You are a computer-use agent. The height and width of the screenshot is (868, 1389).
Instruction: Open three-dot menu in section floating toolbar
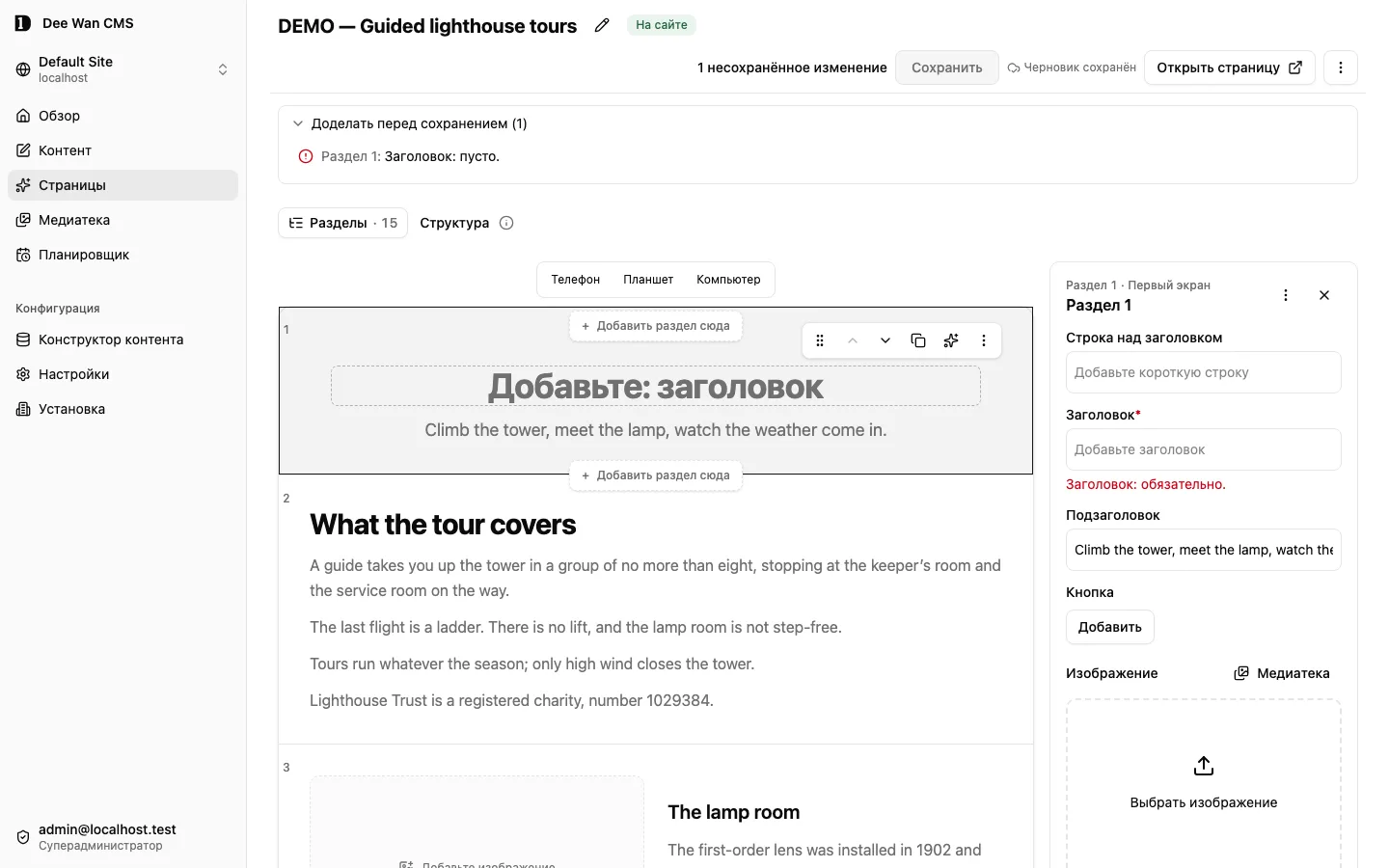click(x=984, y=340)
